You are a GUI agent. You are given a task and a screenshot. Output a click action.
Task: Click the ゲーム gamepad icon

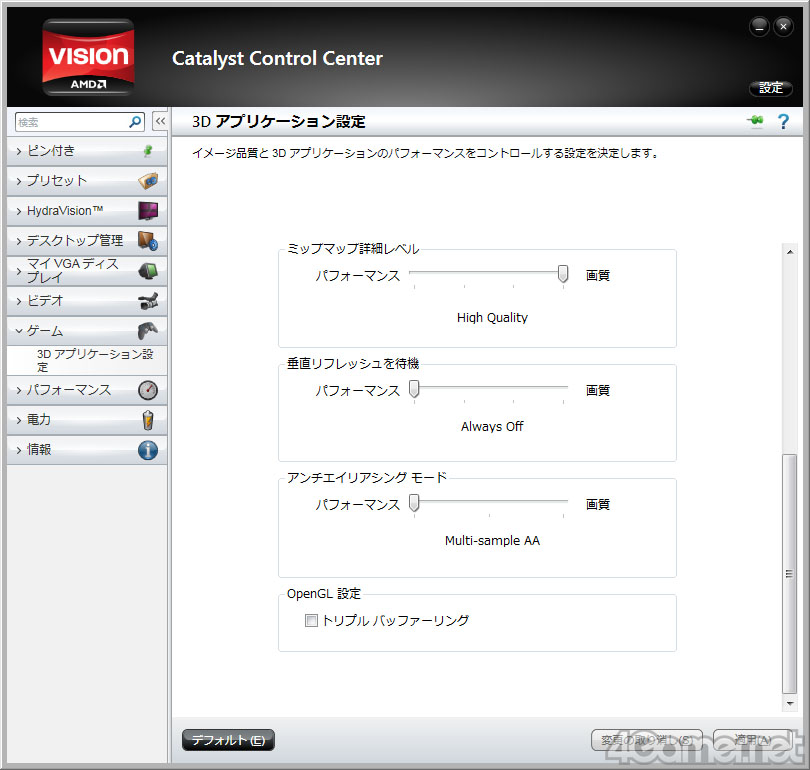pyautogui.click(x=148, y=331)
